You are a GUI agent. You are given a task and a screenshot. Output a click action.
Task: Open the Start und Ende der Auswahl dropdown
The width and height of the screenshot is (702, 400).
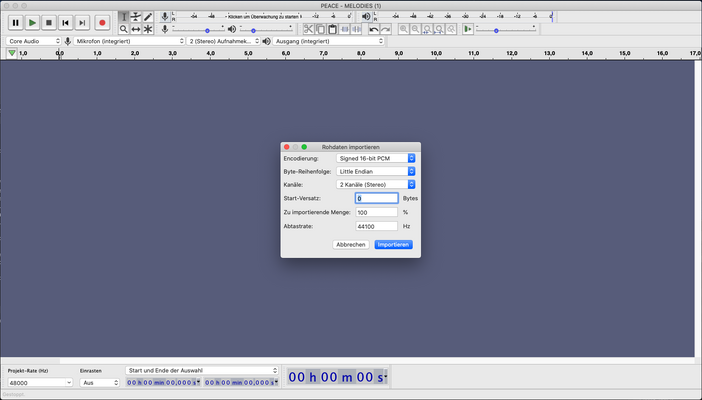[201, 370]
